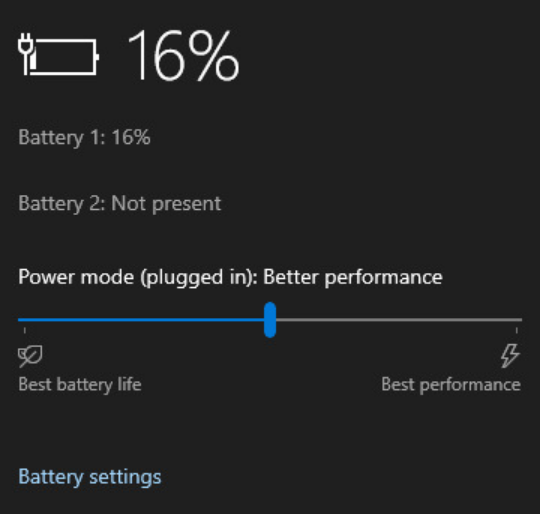This screenshot has height=514, width=540.
Task: Click the lightning bolt performance icon
Action: pos(510,356)
